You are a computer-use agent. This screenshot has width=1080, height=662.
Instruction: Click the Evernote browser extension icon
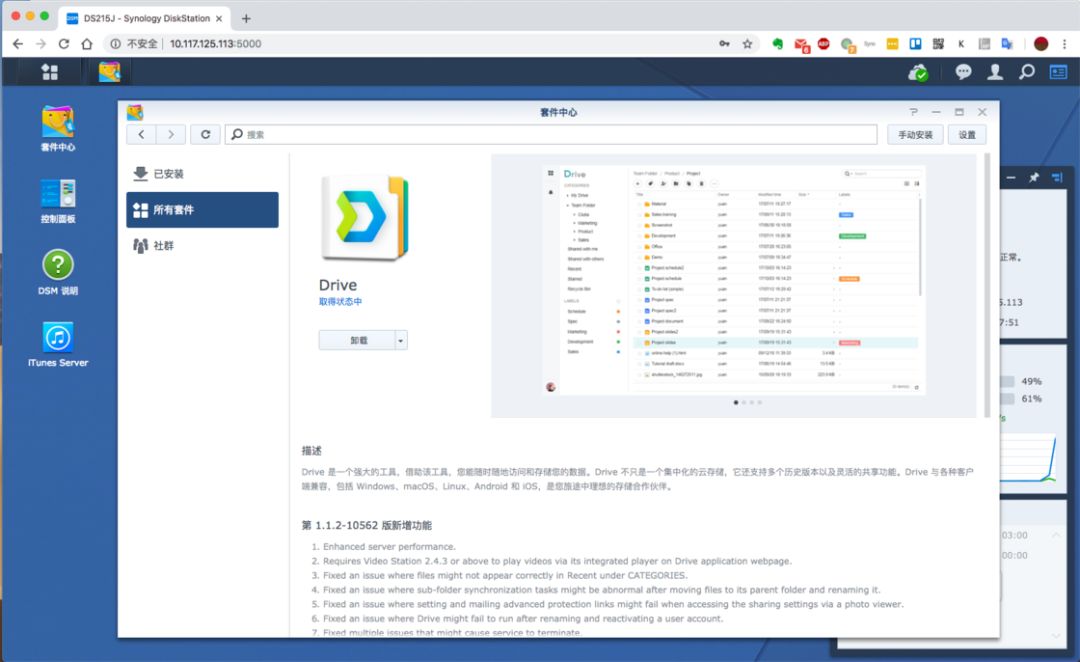pyautogui.click(x=778, y=44)
